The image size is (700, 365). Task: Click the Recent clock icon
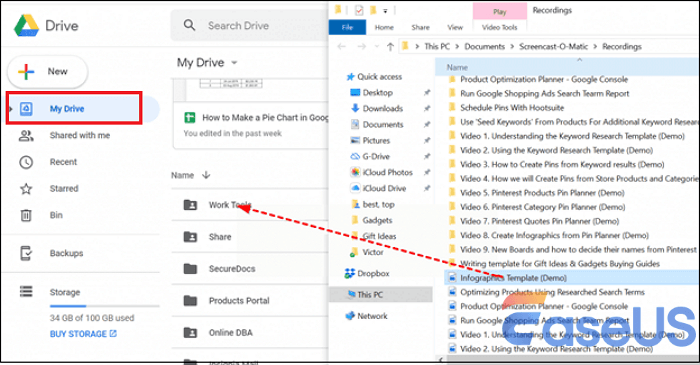[x=26, y=162]
